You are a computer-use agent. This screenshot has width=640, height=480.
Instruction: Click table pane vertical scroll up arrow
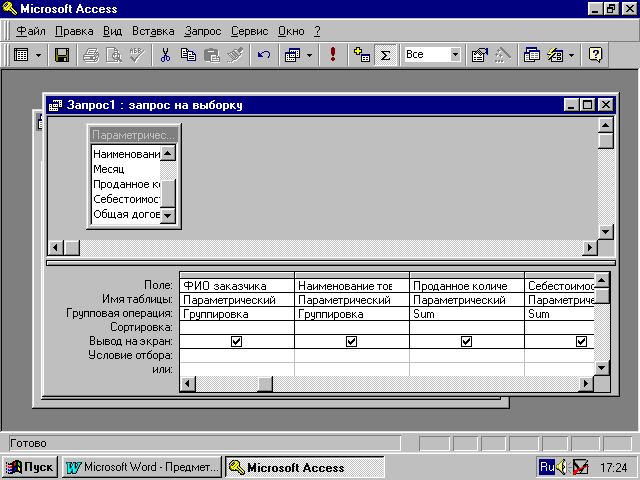(605, 125)
